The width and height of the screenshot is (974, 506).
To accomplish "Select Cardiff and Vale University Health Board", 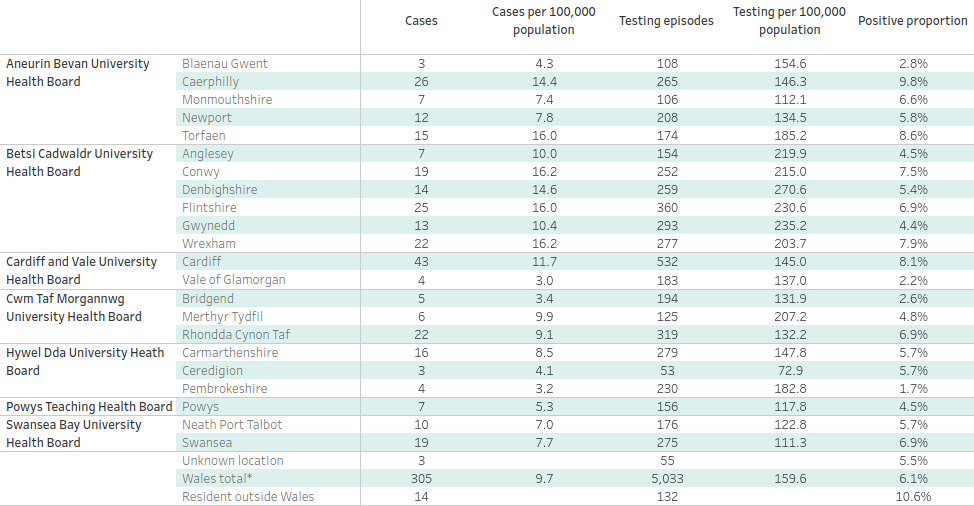I will point(81,271).
